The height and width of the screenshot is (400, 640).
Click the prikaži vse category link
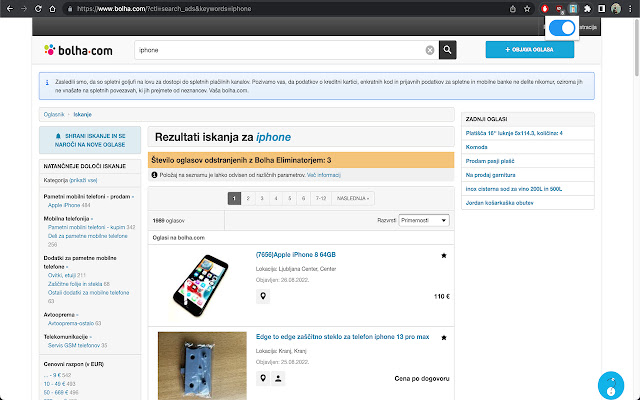[83, 180]
